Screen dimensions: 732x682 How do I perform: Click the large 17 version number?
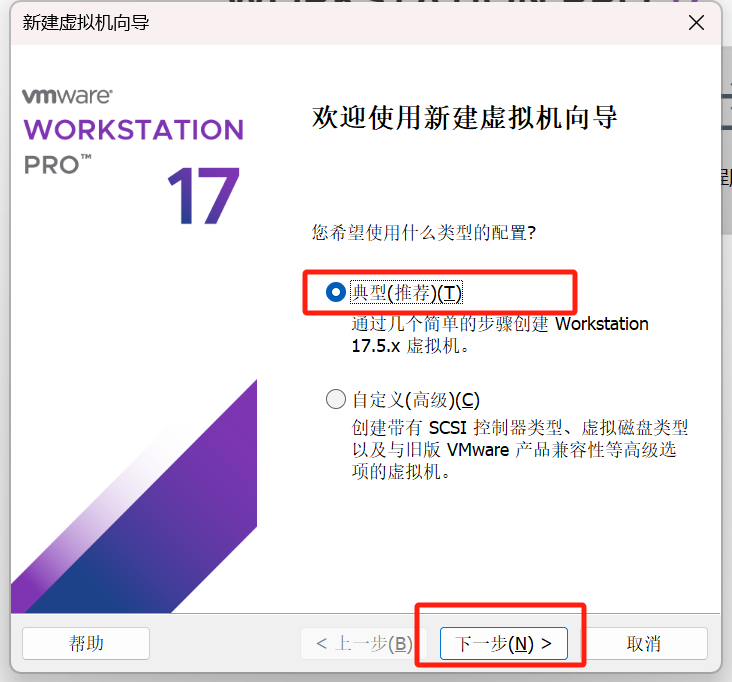point(203,197)
